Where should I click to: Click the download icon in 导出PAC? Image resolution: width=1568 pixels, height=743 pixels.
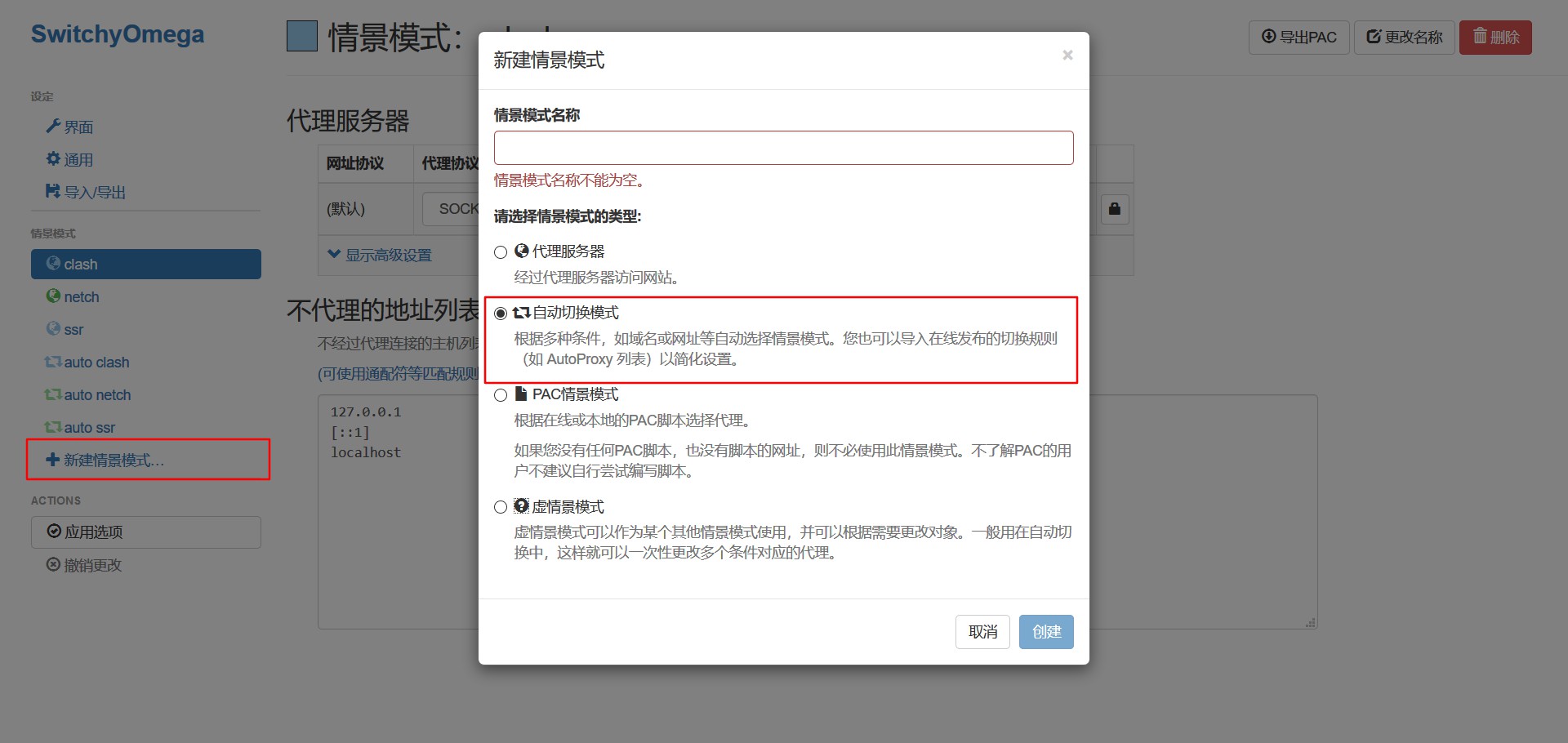(x=1268, y=37)
